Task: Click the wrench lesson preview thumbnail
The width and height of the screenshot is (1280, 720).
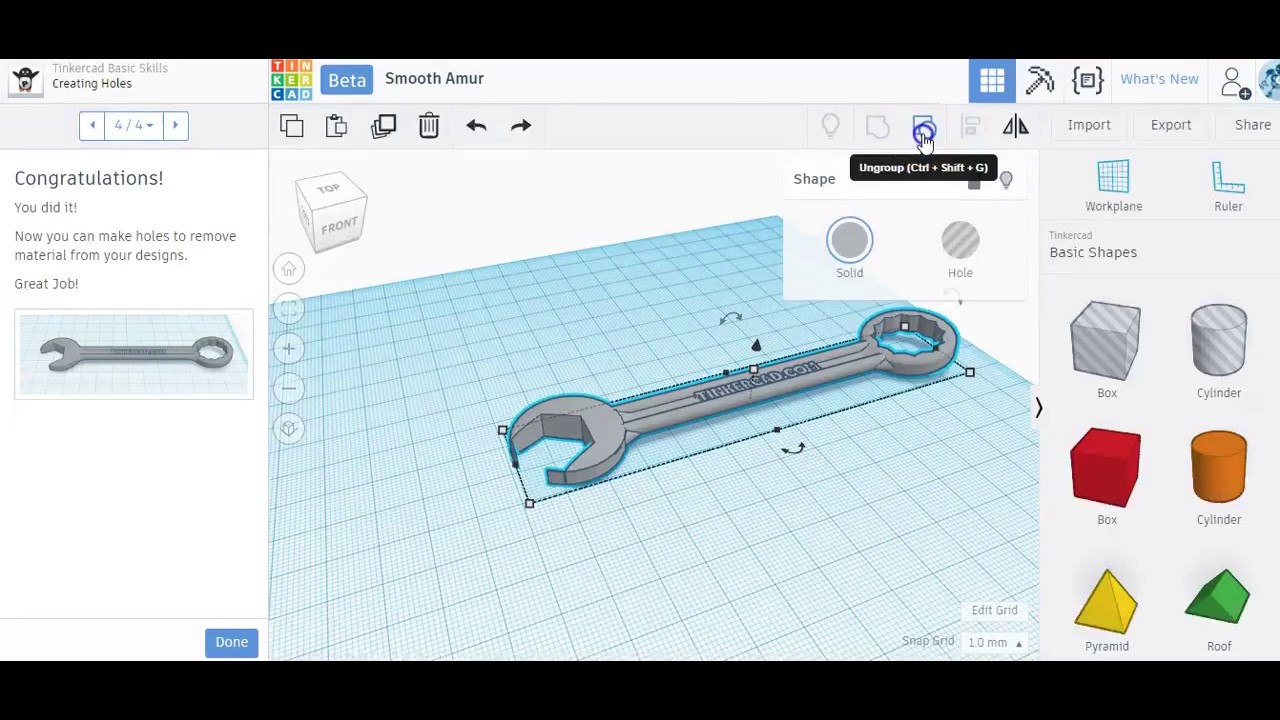Action: 134,355
